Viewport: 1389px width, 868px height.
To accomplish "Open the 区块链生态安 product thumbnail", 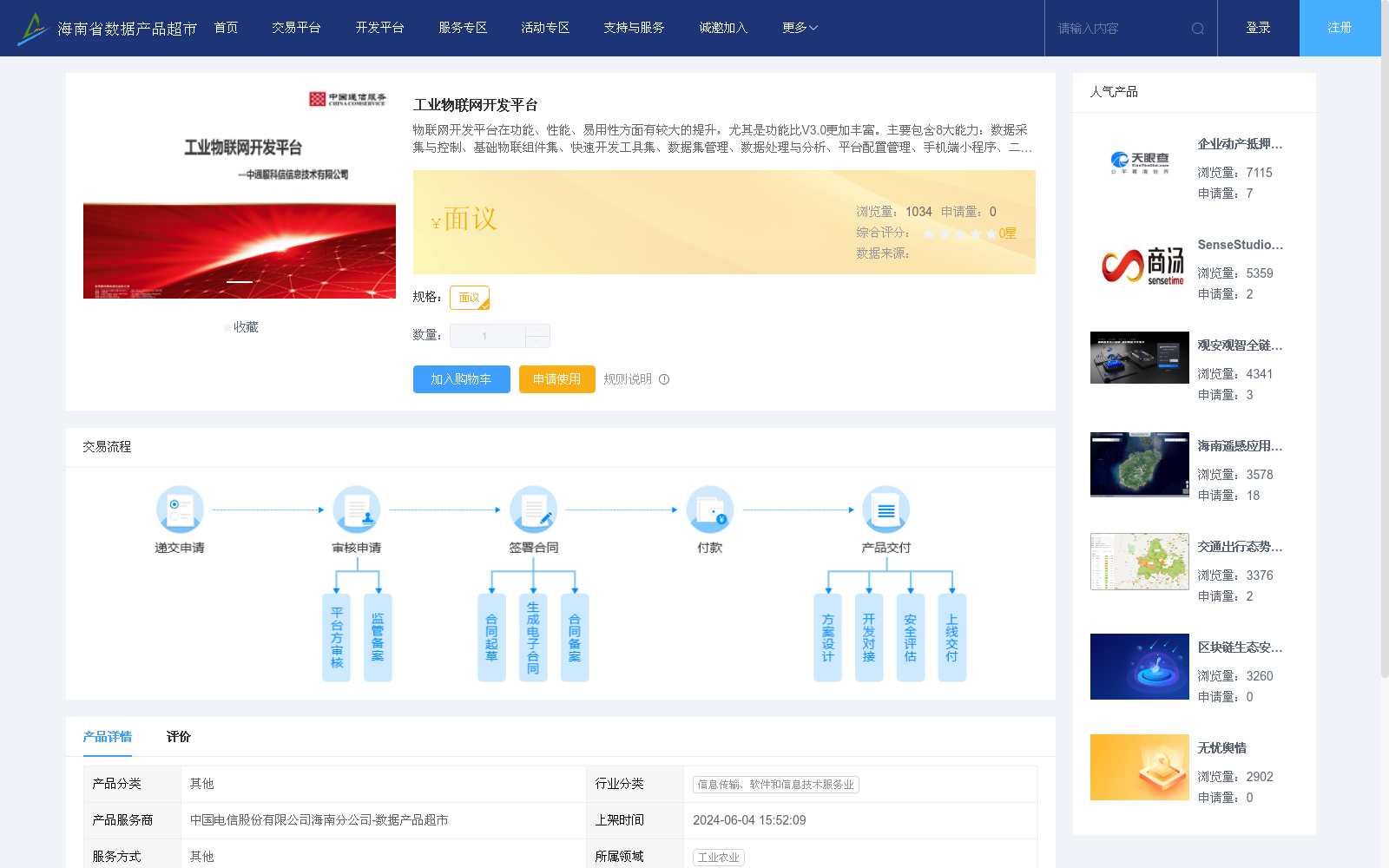I will (1140, 667).
